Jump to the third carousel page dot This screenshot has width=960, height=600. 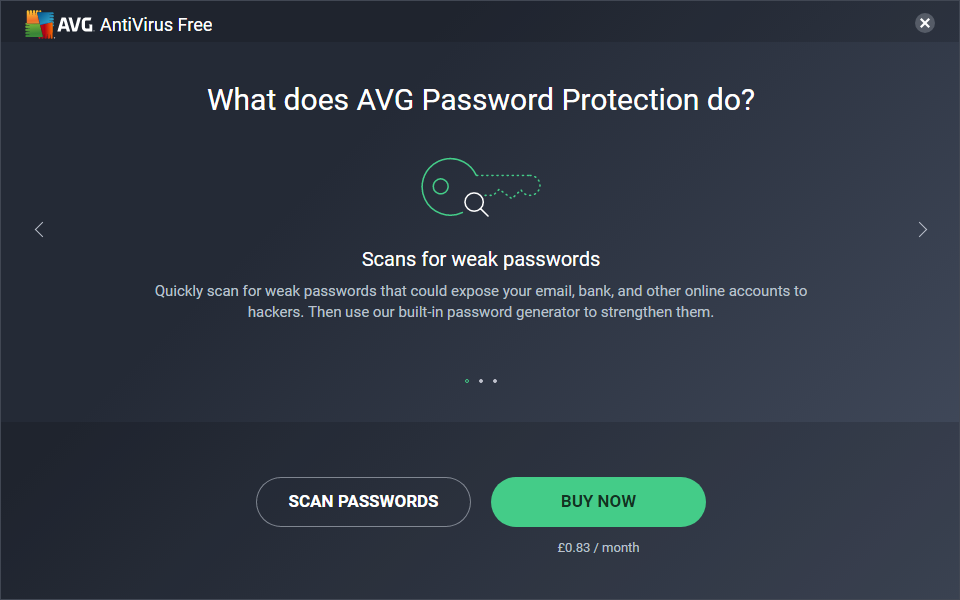pos(495,381)
